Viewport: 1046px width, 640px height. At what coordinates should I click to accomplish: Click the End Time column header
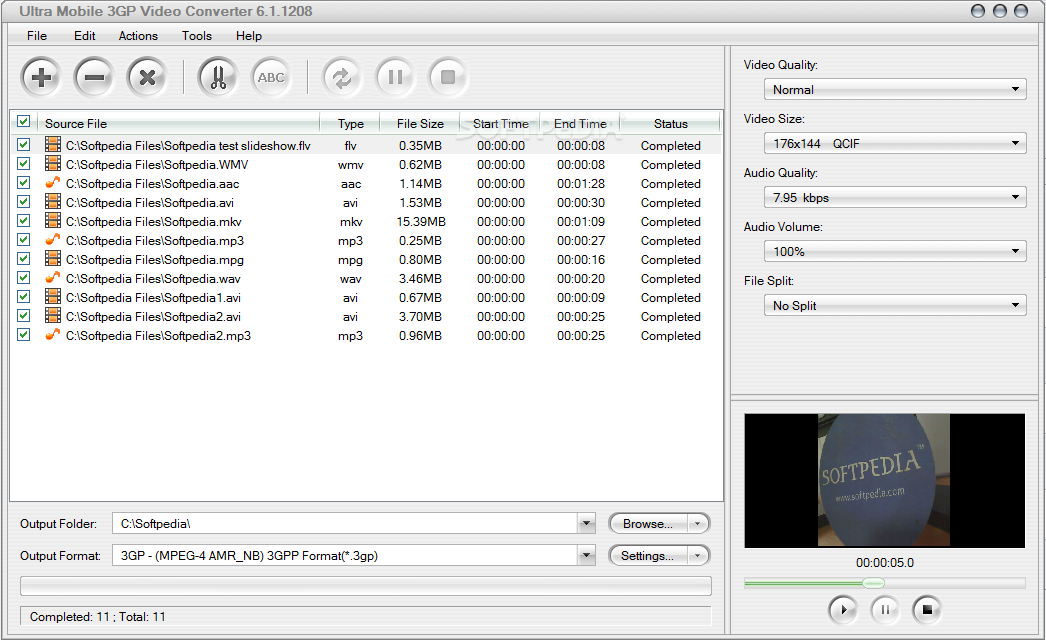pyautogui.click(x=580, y=123)
